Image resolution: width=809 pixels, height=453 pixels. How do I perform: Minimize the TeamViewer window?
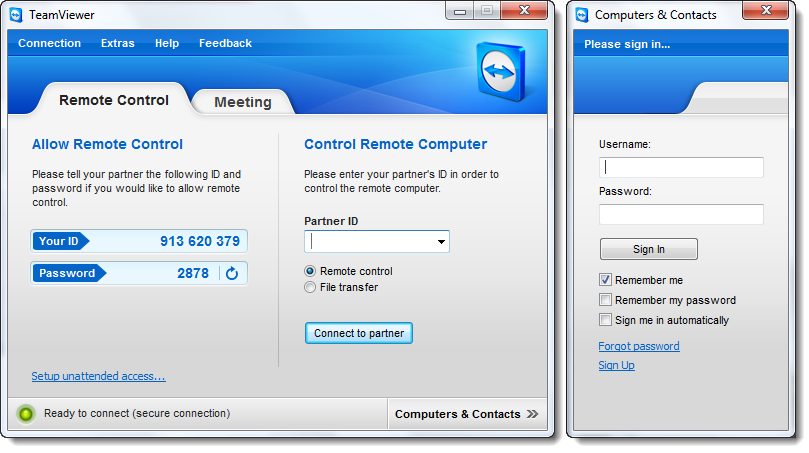coord(460,10)
